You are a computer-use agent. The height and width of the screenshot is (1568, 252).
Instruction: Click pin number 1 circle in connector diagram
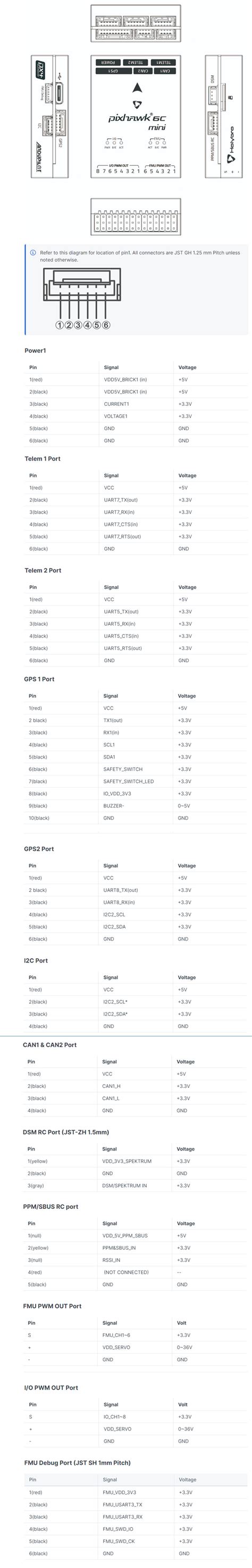coord(60,325)
